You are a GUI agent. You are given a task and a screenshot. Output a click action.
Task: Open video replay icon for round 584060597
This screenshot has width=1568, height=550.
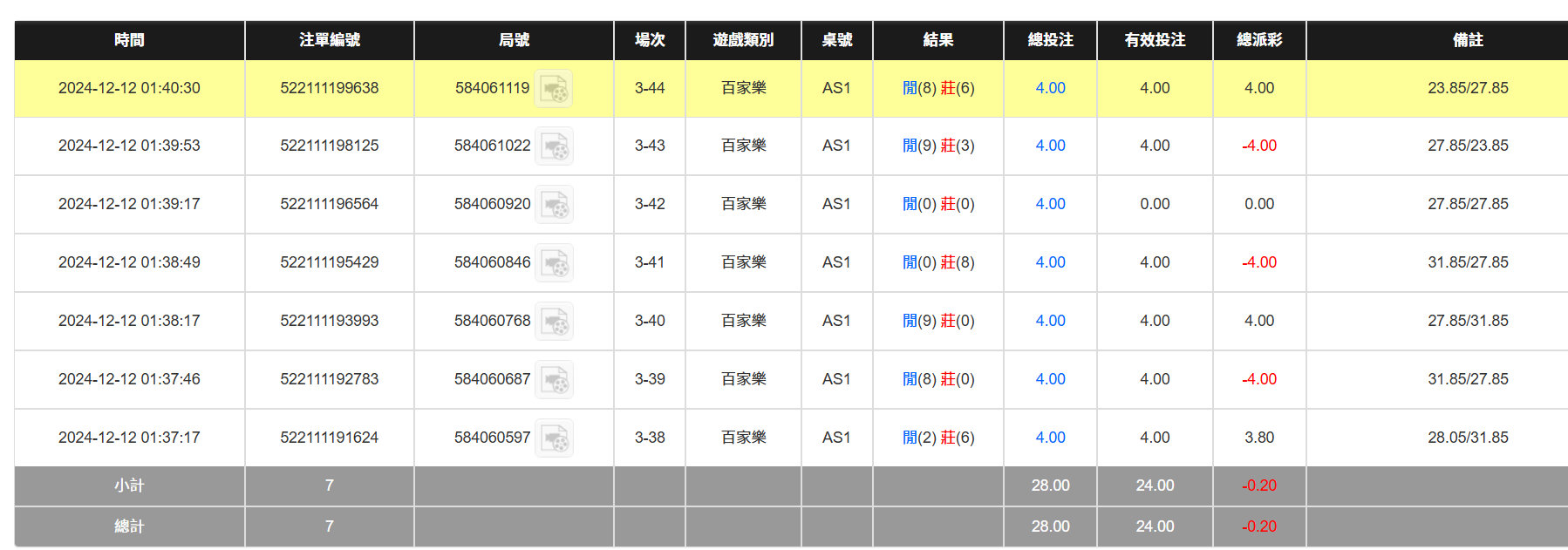click(553, 438)
